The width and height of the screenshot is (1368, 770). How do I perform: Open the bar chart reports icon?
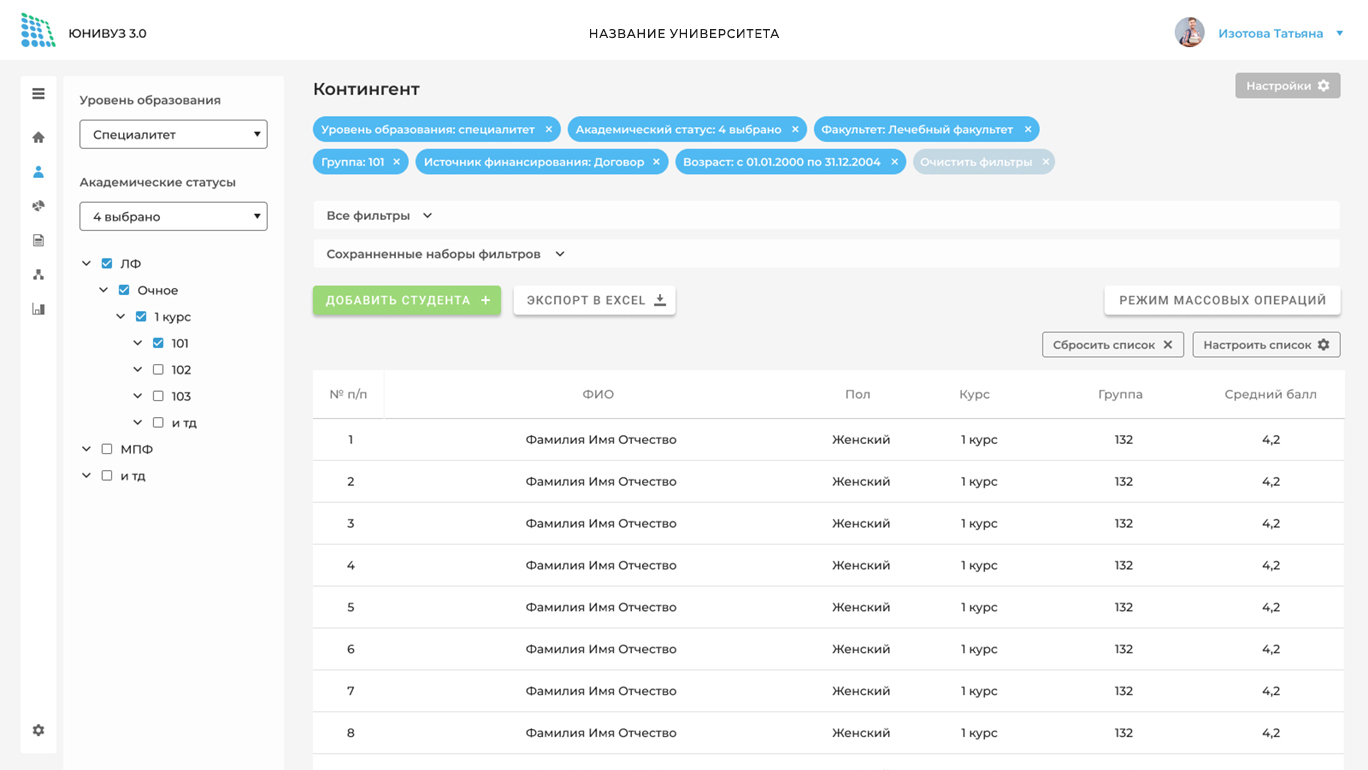[38, 309]
